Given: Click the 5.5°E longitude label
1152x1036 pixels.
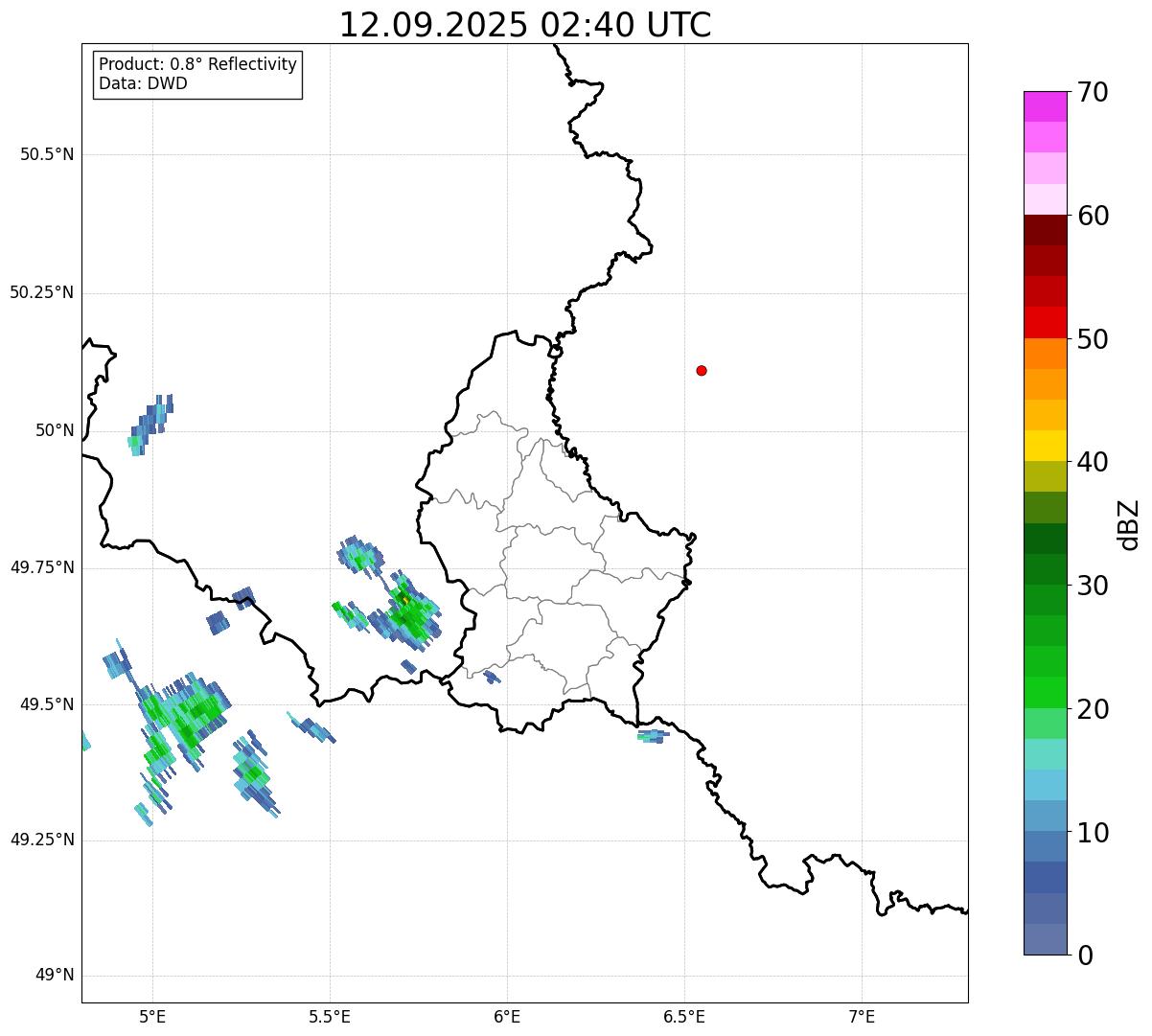Looking at the screenshot, I should pyautogui.click(x=330, y=1016).
